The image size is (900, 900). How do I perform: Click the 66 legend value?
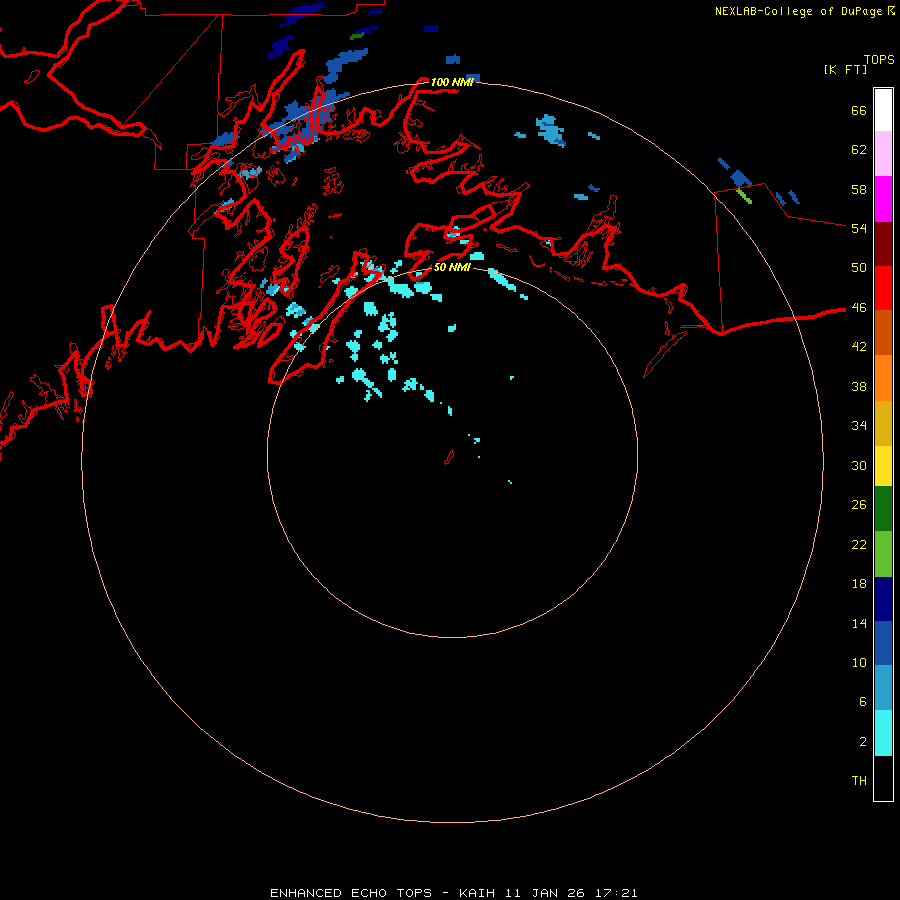pos(859,110)
